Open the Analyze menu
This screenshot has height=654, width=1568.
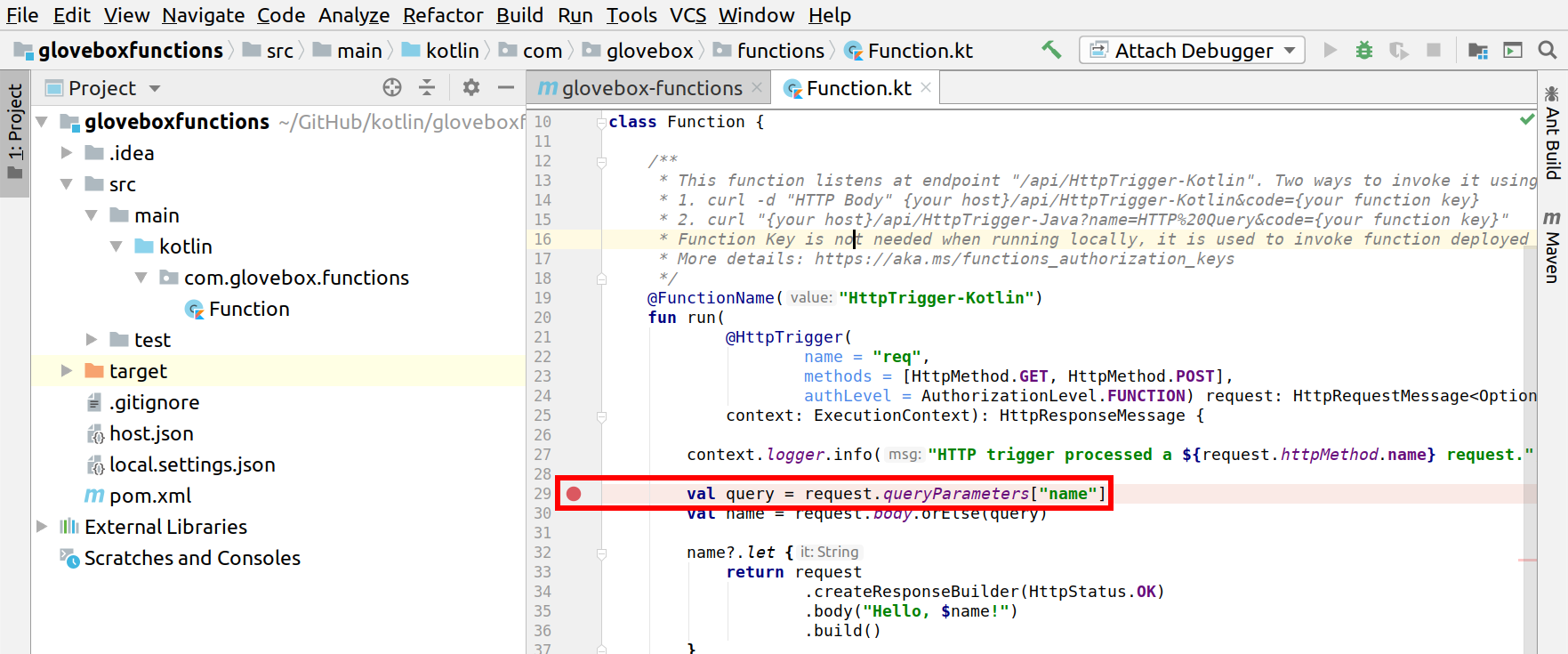[x=354, y=15]
